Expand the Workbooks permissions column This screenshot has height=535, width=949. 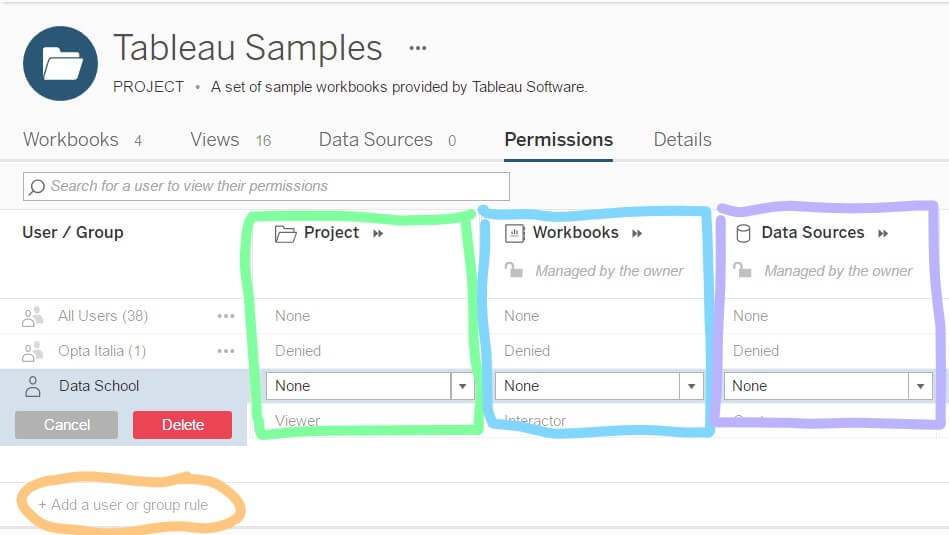pos(637,233)
